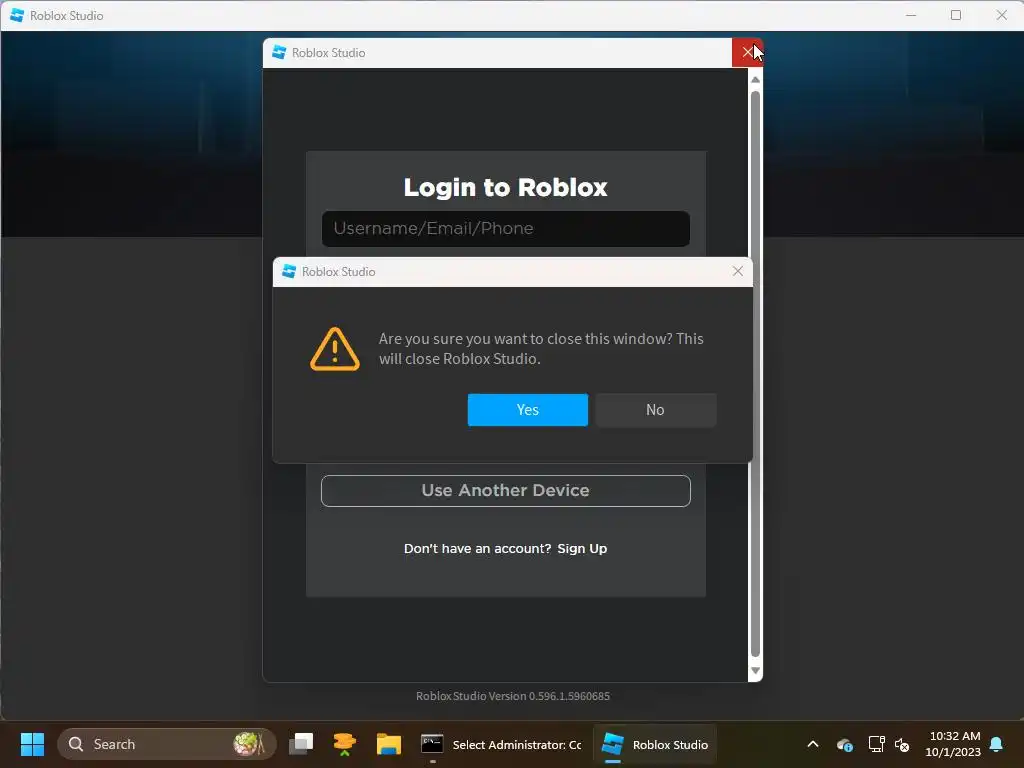Open File Explorer from the taskbar

[x=389, y=744]
